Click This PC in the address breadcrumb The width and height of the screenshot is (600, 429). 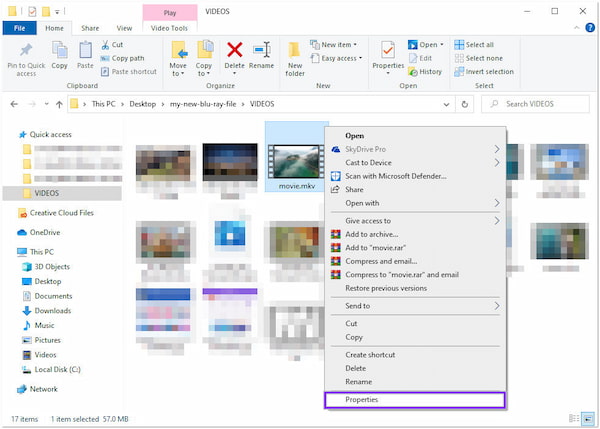[103, 104]
